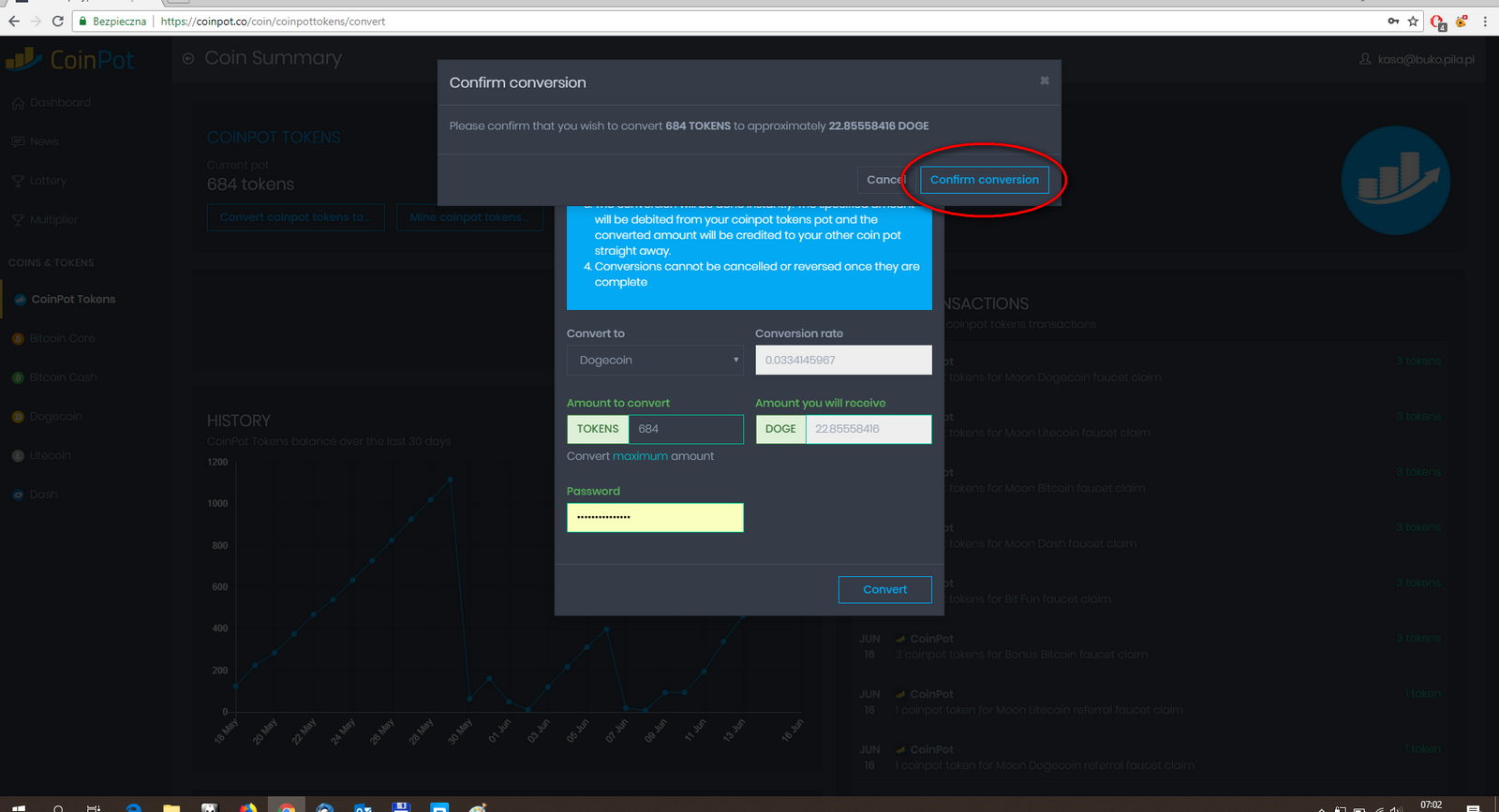Click 'Convert coinpot tokens to...' button
The width and height of the screenshot is (1499, 812).
click(295, 217)
